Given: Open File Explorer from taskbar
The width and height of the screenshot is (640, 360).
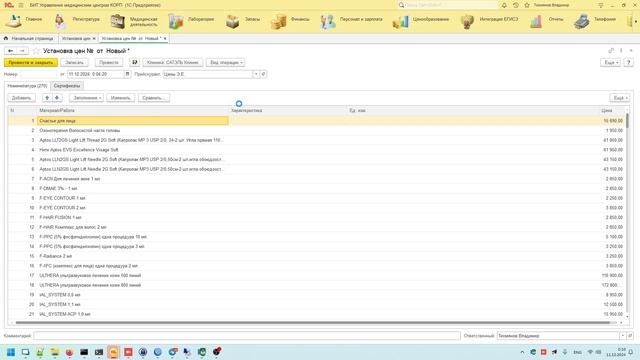Looking at the screenshot, I should (x=54, y=352).
